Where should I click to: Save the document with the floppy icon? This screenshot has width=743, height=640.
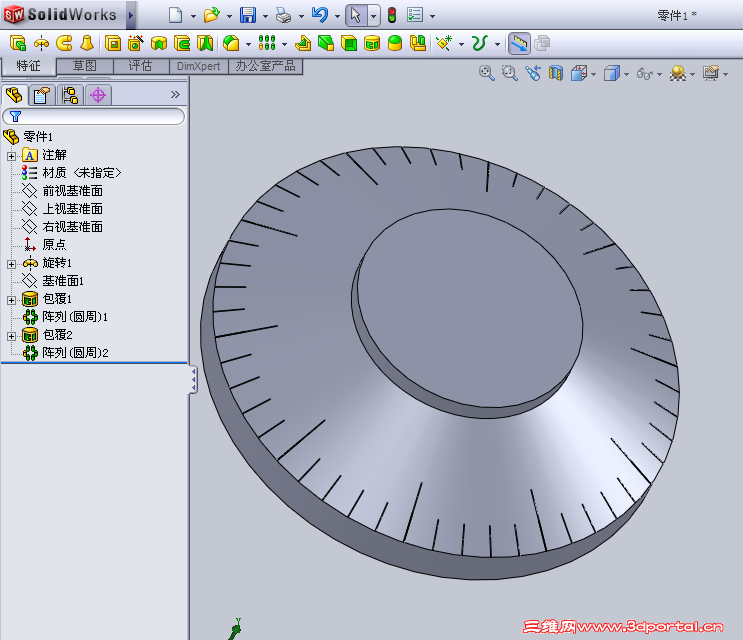click(248, 15)
